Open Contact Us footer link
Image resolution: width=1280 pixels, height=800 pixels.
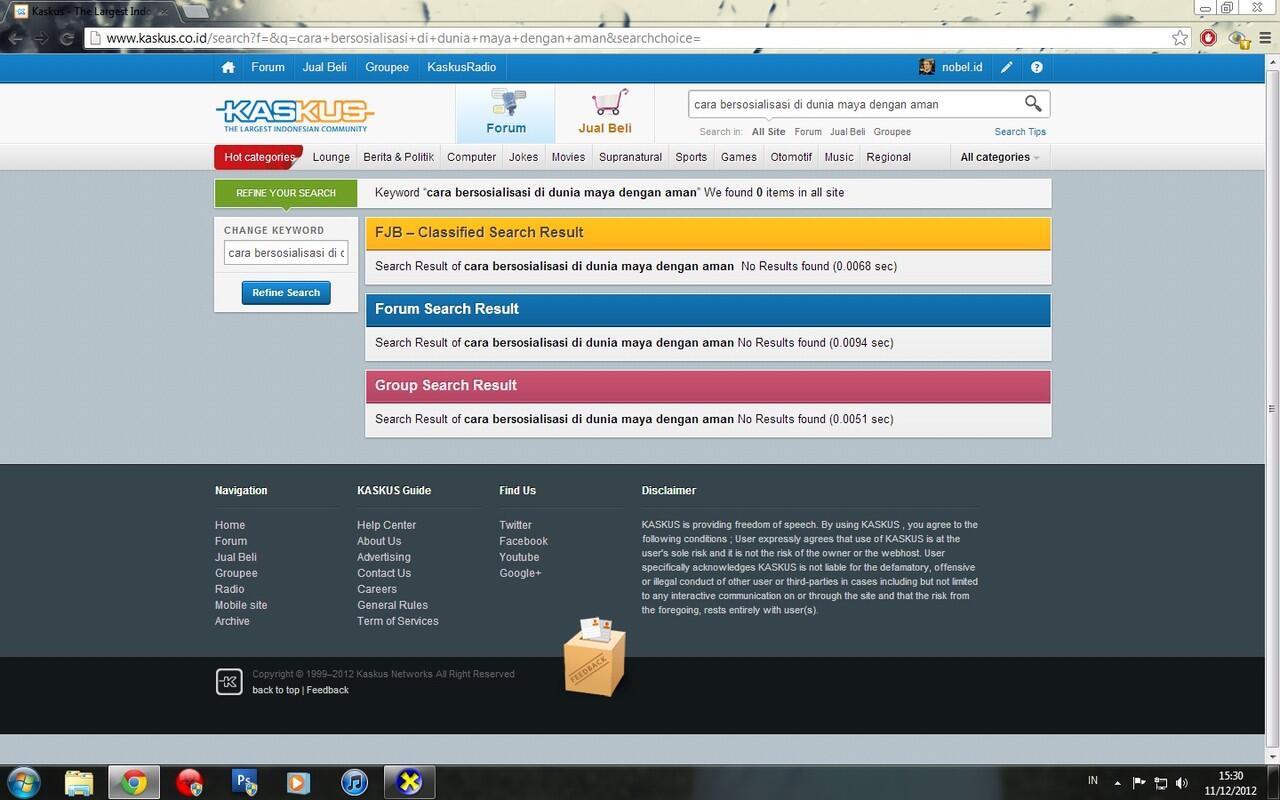coord(384,573)
